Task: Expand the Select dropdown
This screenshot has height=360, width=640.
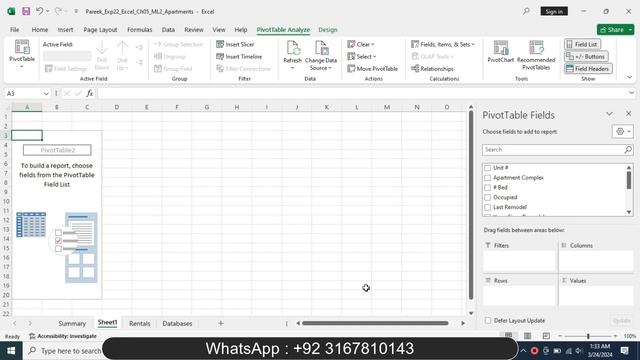Action: click(x=362, y=56)
